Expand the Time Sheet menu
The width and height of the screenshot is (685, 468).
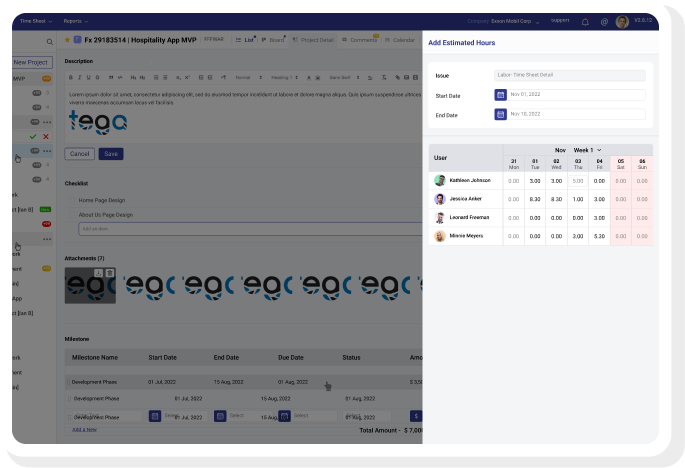[x=36, y=21]
